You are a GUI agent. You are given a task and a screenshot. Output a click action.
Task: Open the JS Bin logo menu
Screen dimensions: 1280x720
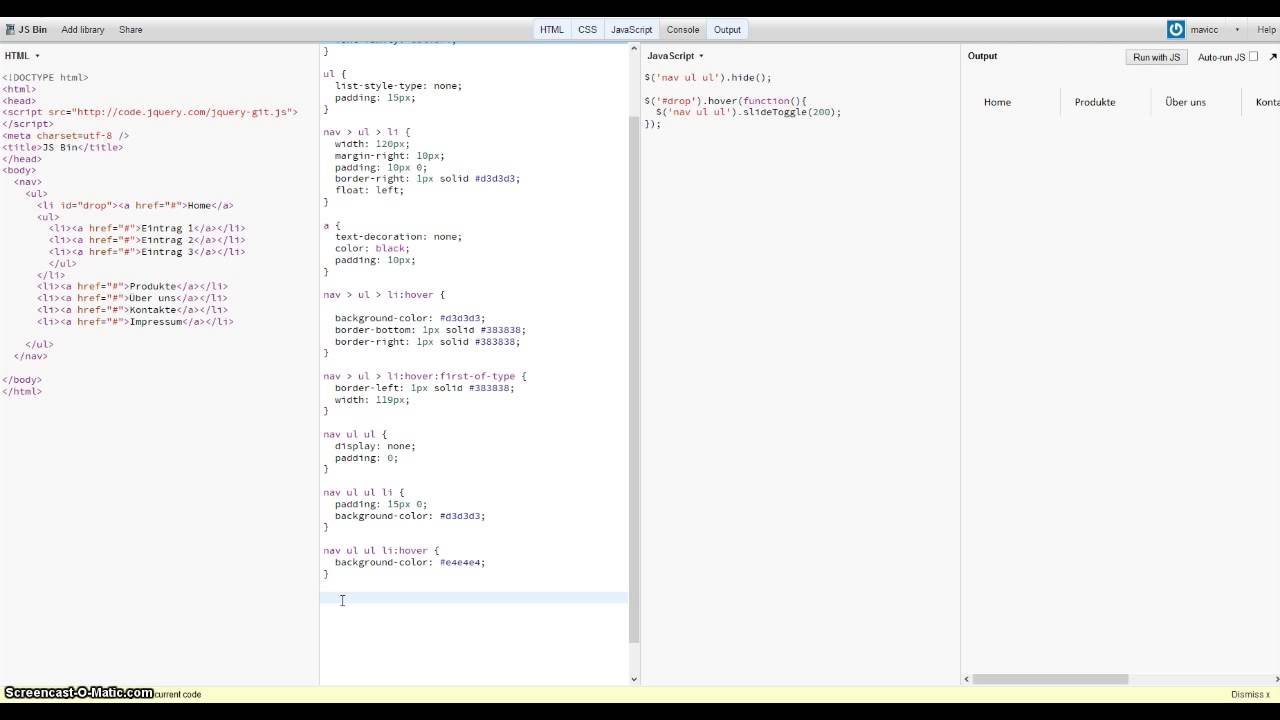tap(26, 30)
